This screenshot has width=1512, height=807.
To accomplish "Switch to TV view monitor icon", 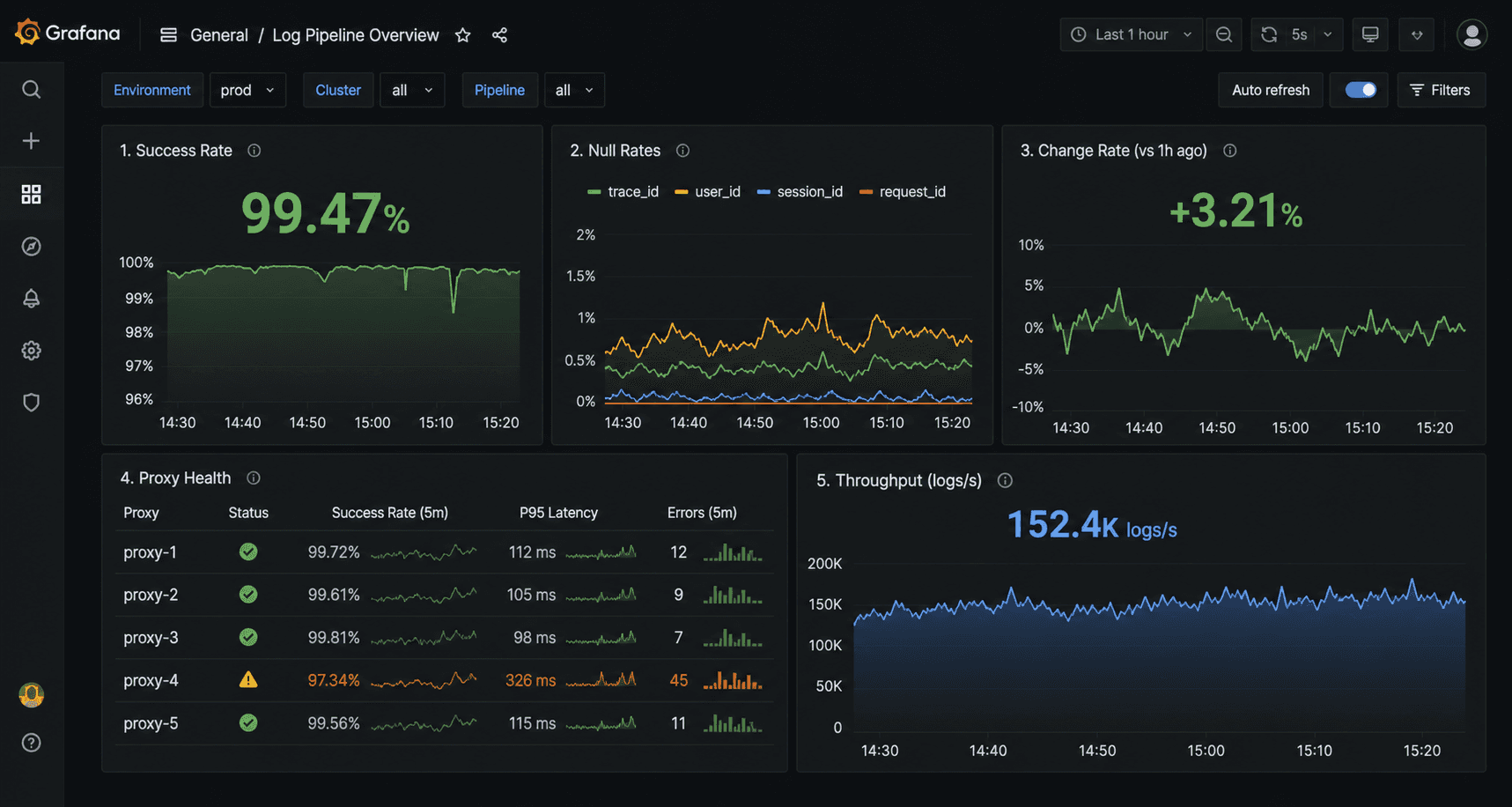I will click(1370, 34).
